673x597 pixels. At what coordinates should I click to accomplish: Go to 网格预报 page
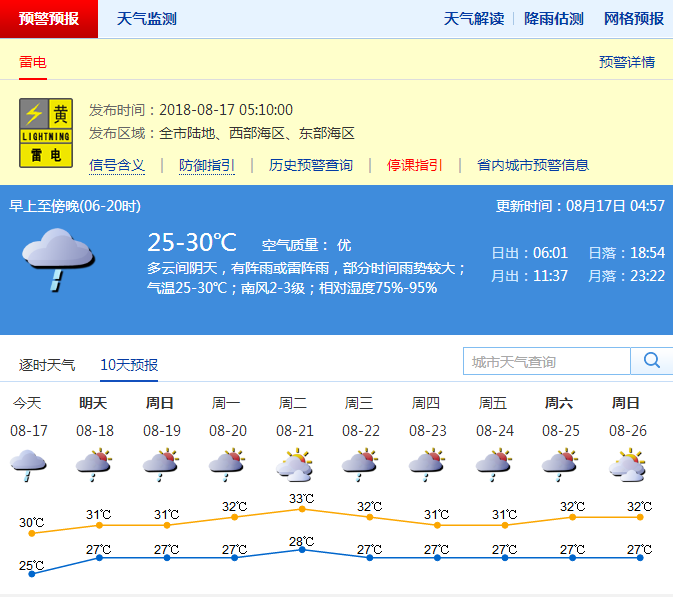634,19
